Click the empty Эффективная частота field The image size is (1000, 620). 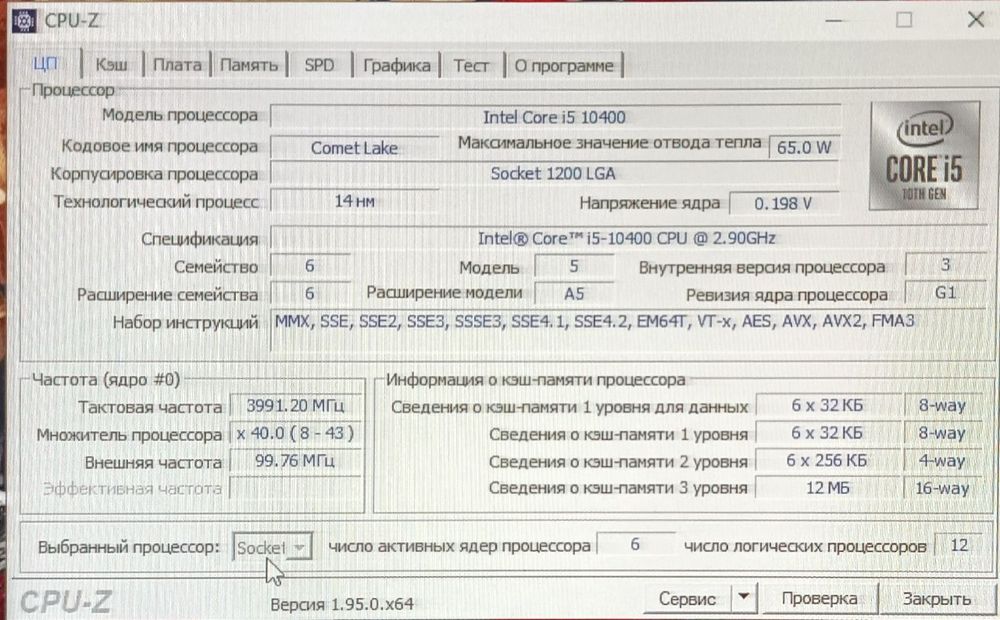295,489
